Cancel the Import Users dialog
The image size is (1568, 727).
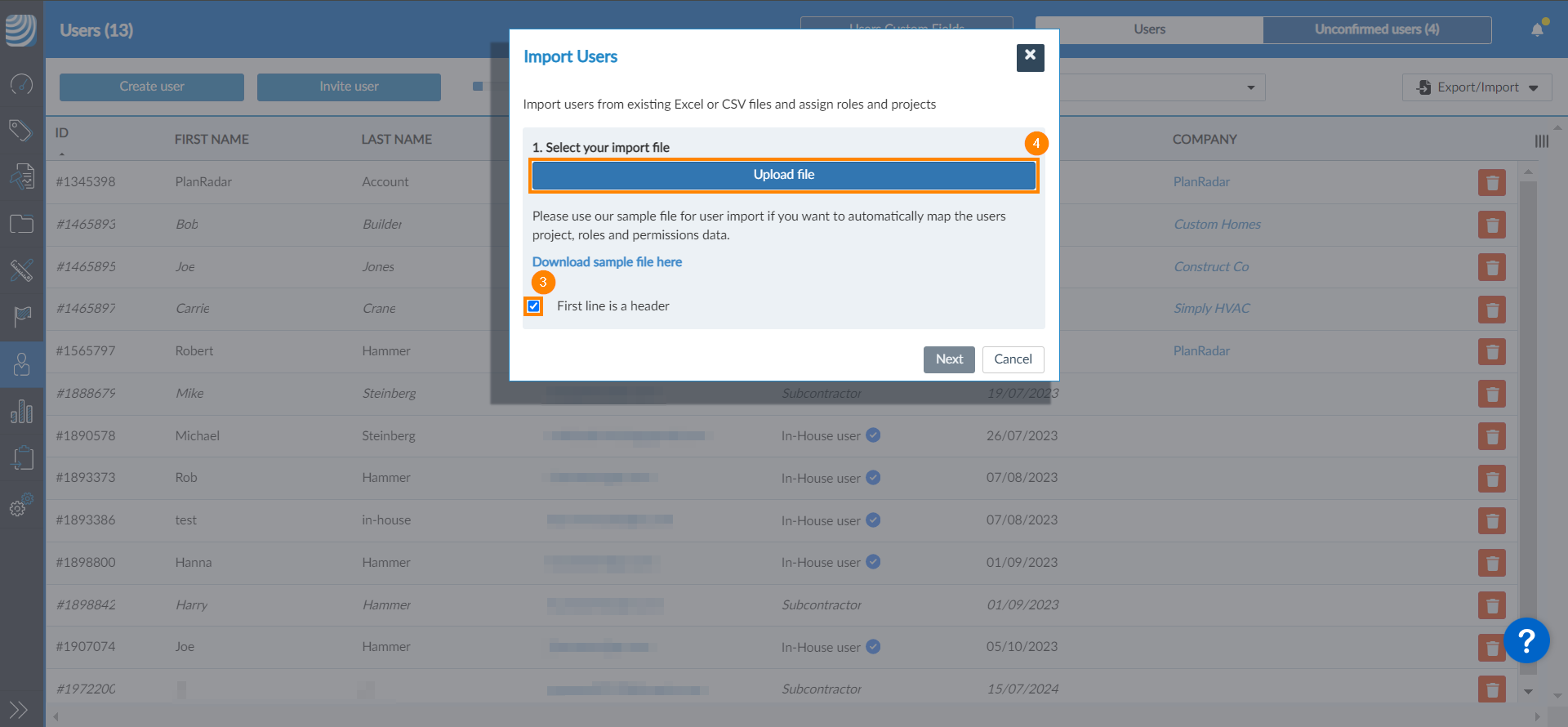pos(1013,359)
